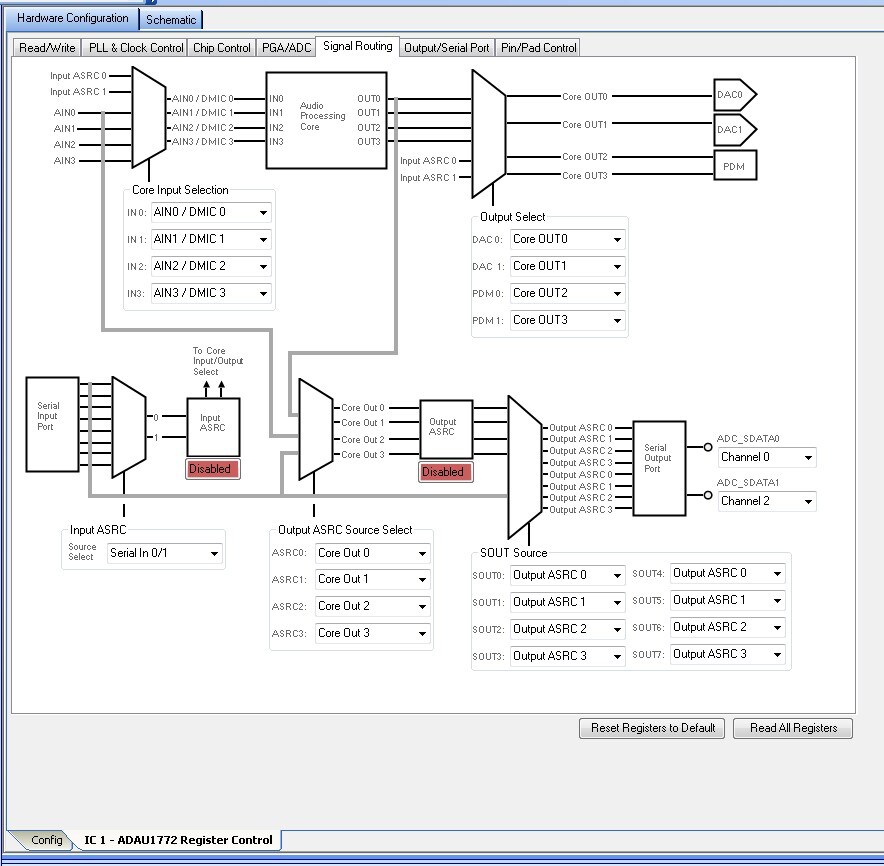Open the SOUT0 source dropdown
Screen dimensions: 884x866
coord(568,576)
